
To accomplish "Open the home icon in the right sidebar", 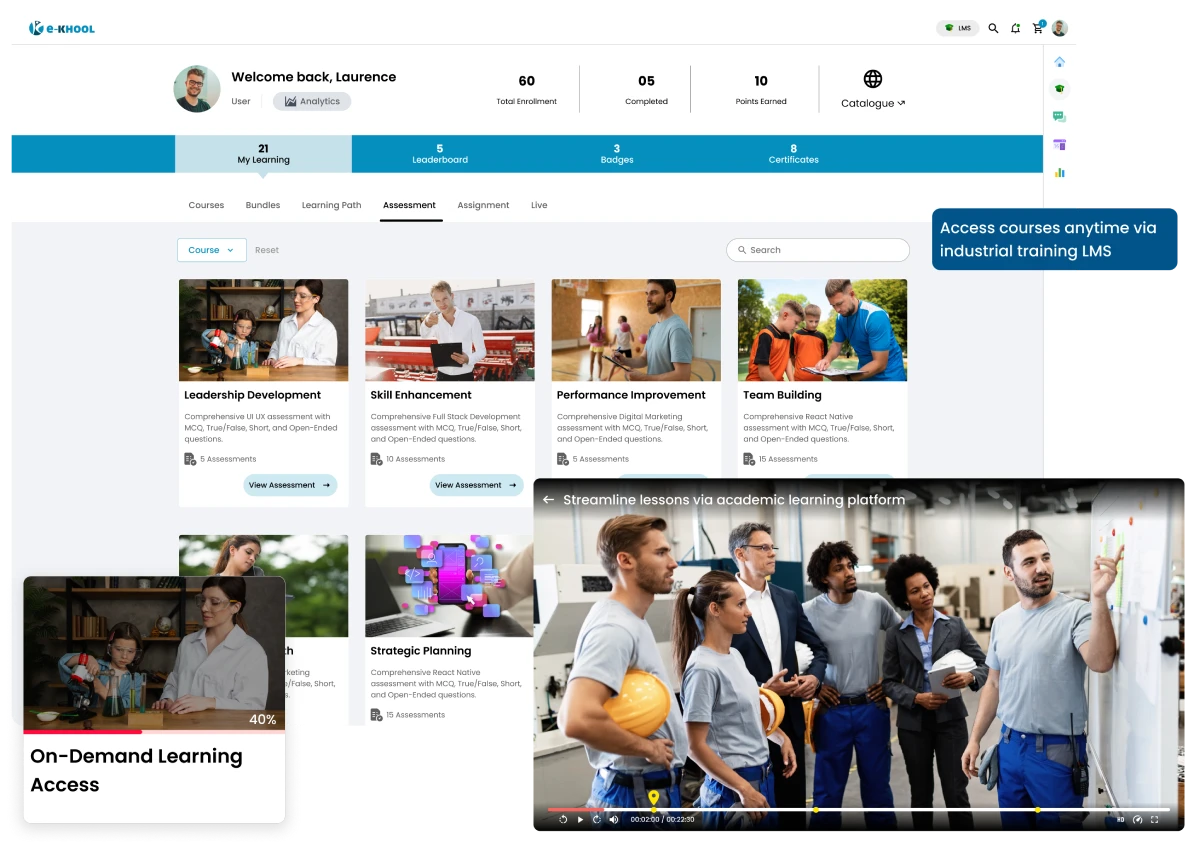I will pyautogui.click(x=1060, y=61).
